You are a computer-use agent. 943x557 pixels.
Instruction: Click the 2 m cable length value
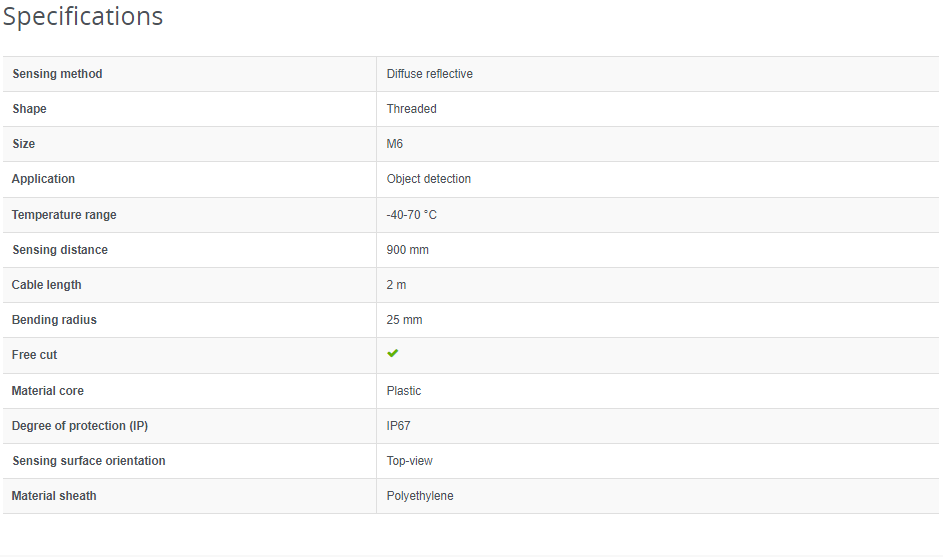point(397,285)
